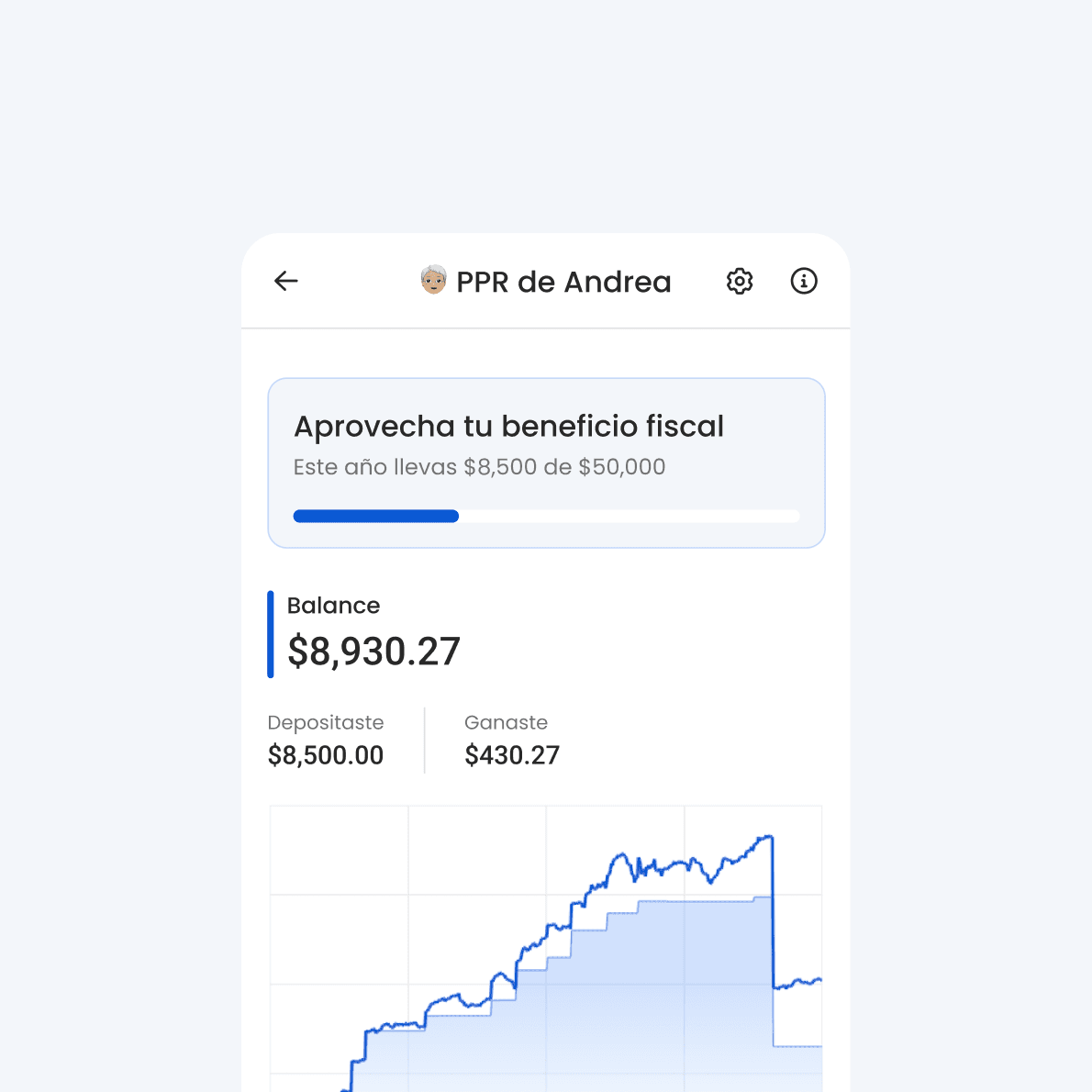Click the $8,500.00 deposited amount
The width and height of the screenshot is (1092, 1092).
pyautogui.click(x=326, y=755)
